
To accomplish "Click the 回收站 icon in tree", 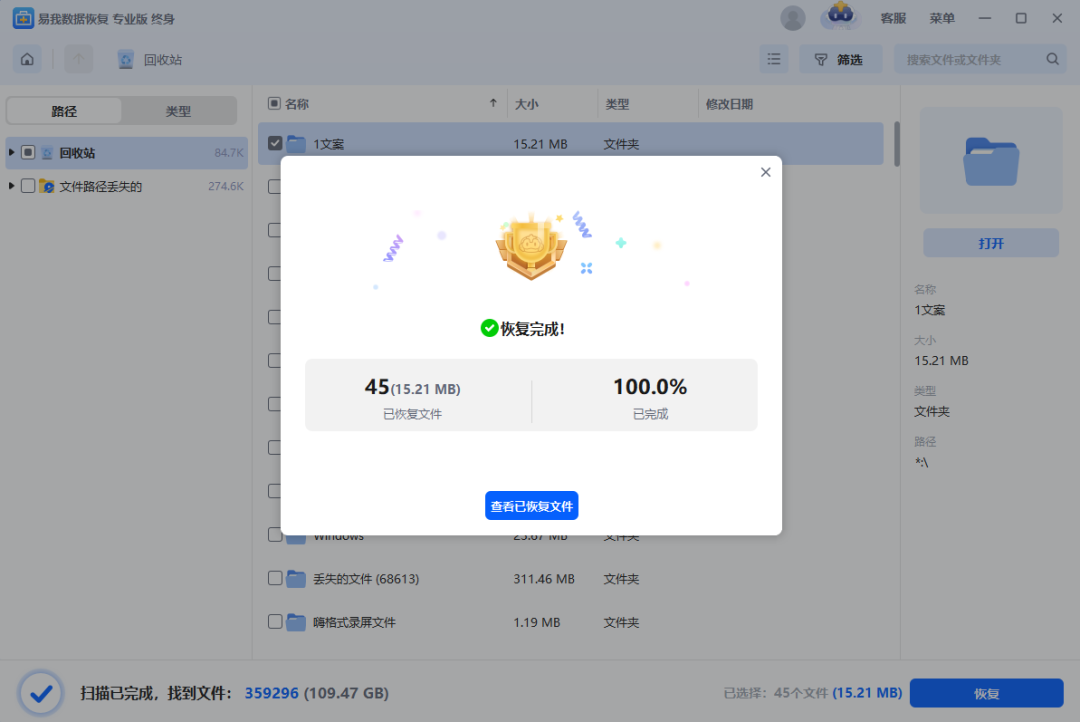I will pos(47,153).
